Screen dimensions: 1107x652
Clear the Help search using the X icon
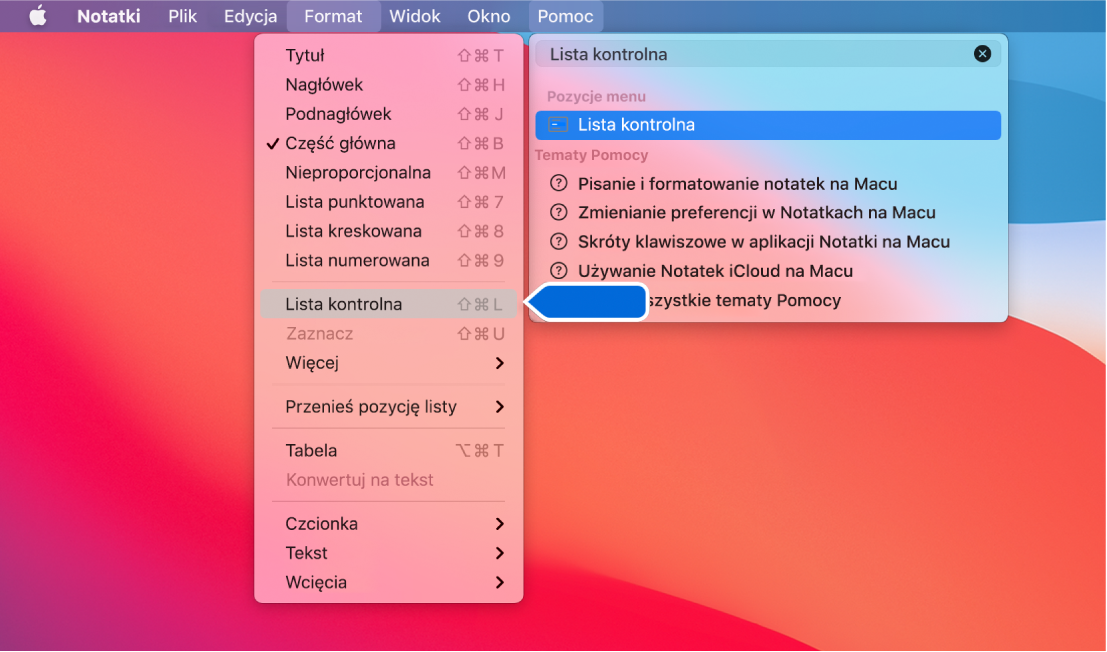pyautogui.click(x=982, y=53)
